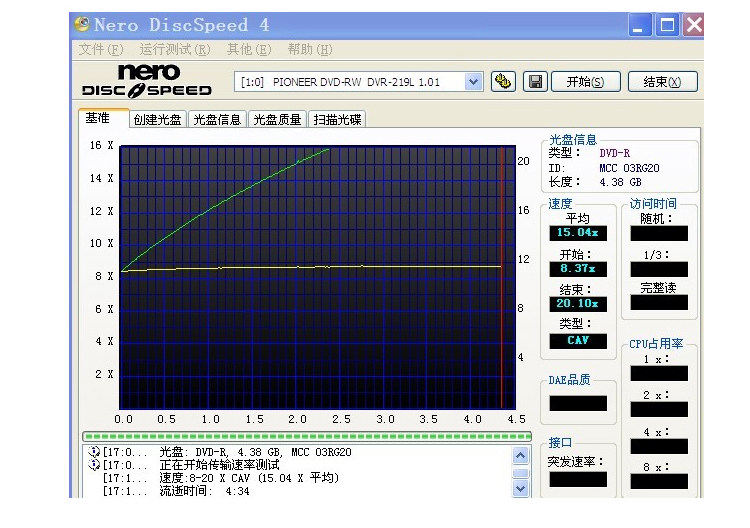The image size is (750, 528).
Task: Click the CPU usage 2 x box
Action: click(x=659, y=409)
